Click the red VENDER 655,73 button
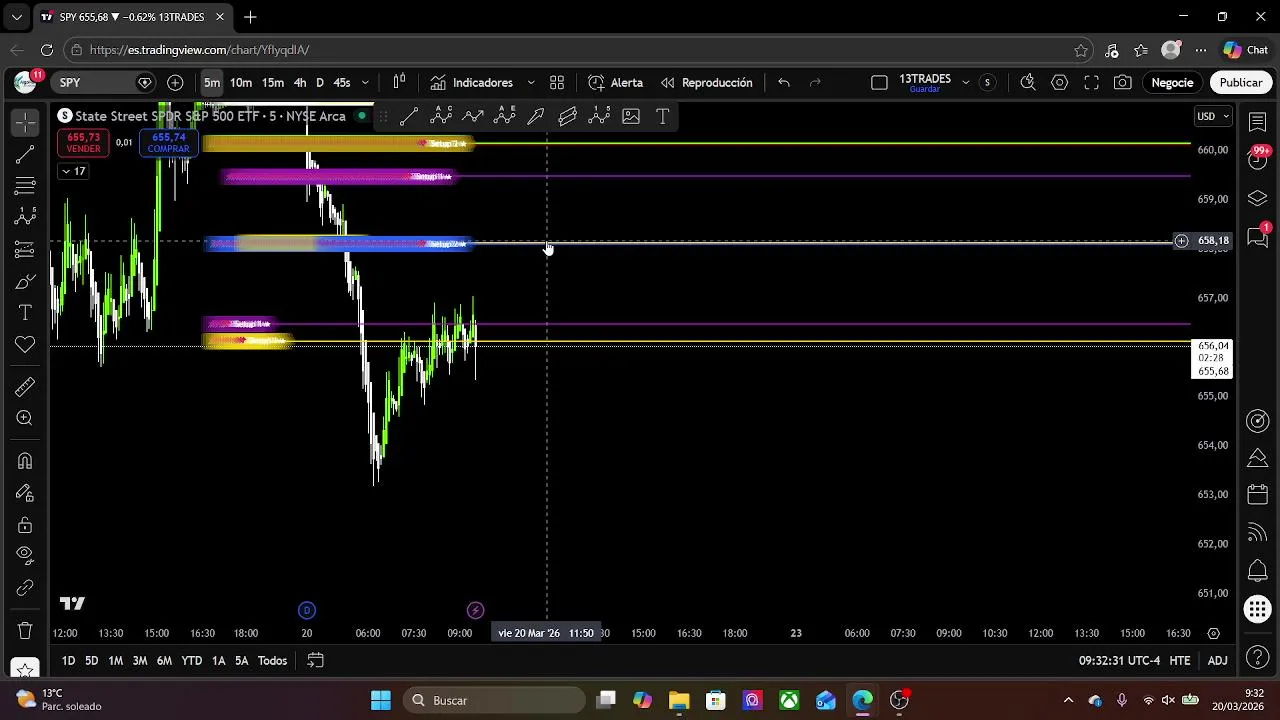Image resolution: width=1280 pixels, height=720 pixels. 83,143
